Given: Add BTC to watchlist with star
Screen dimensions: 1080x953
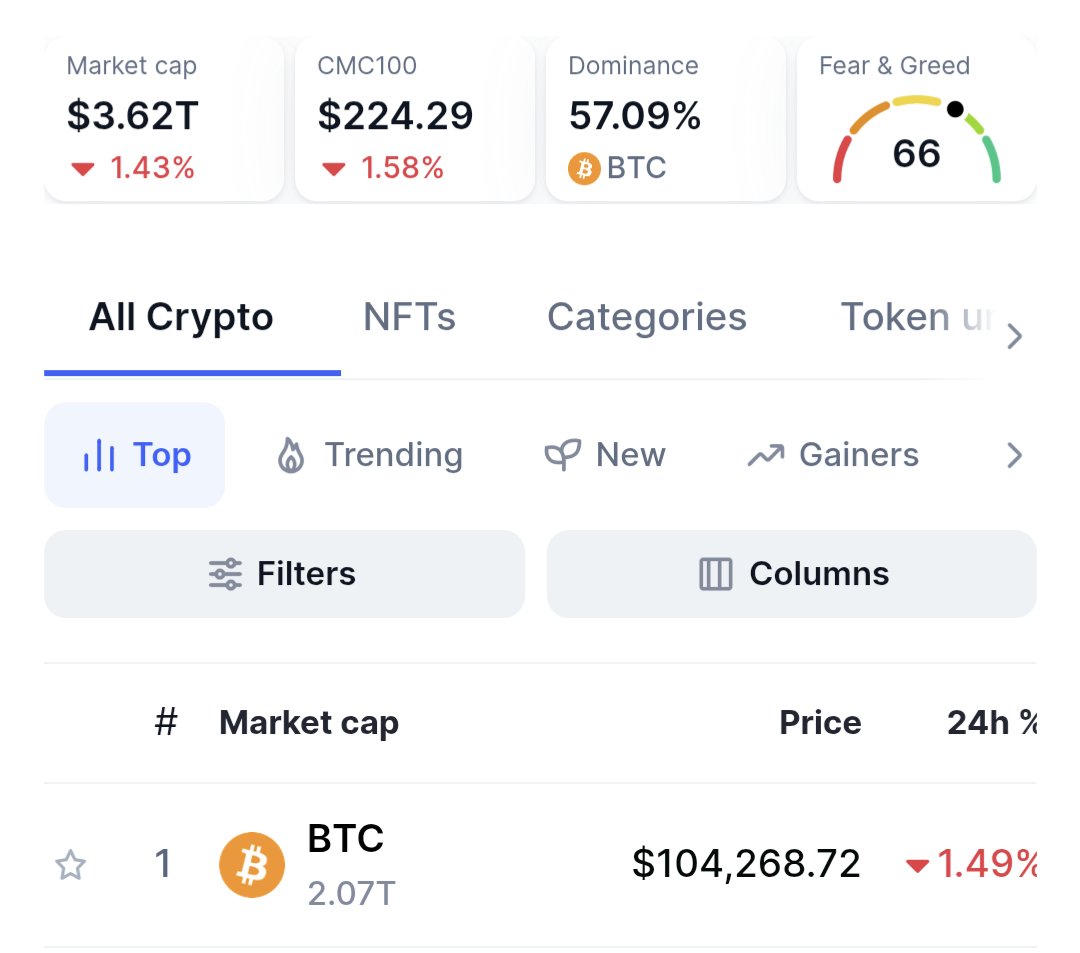Looking at the screenshot, I should [x=70, y=865].
